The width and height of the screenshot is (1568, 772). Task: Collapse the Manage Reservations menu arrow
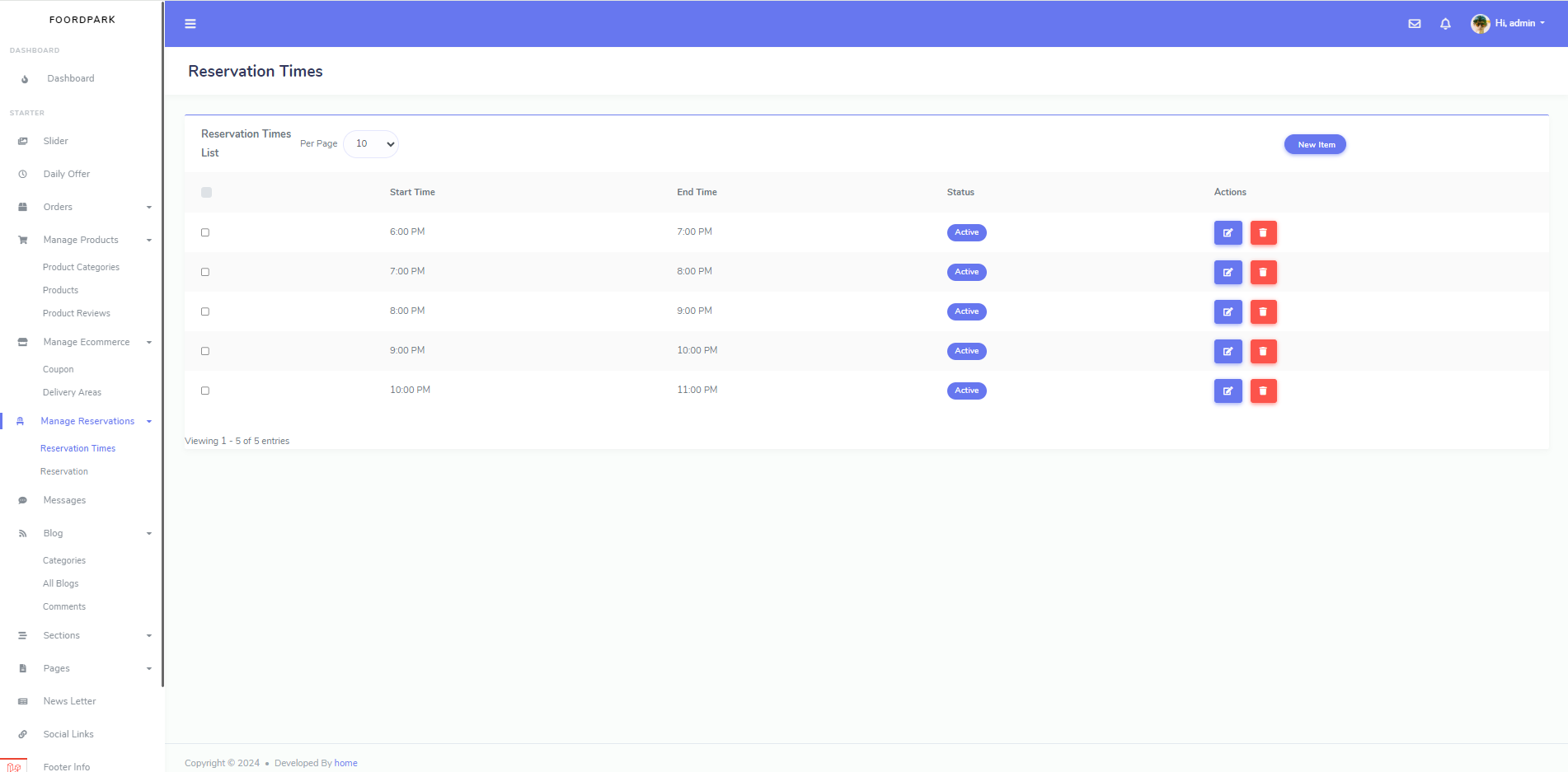[149, 422]
